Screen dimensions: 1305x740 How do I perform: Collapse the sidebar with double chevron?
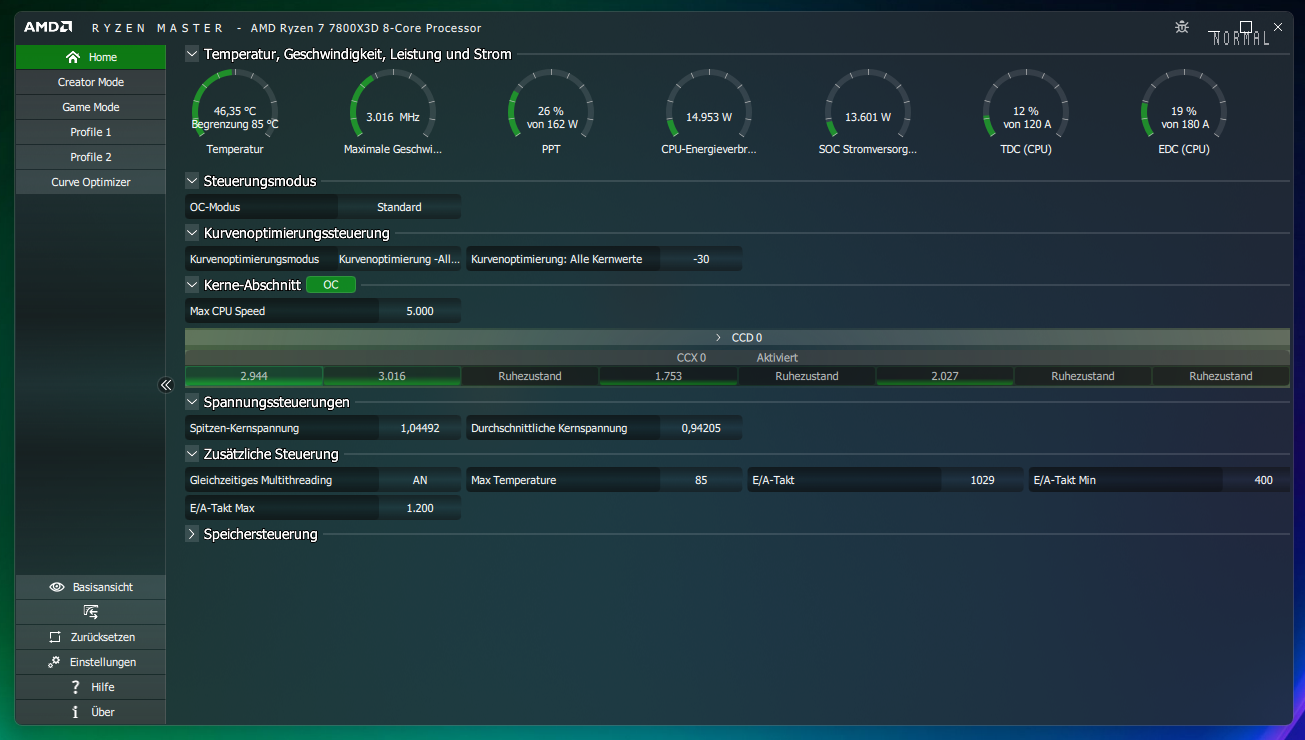166,384
